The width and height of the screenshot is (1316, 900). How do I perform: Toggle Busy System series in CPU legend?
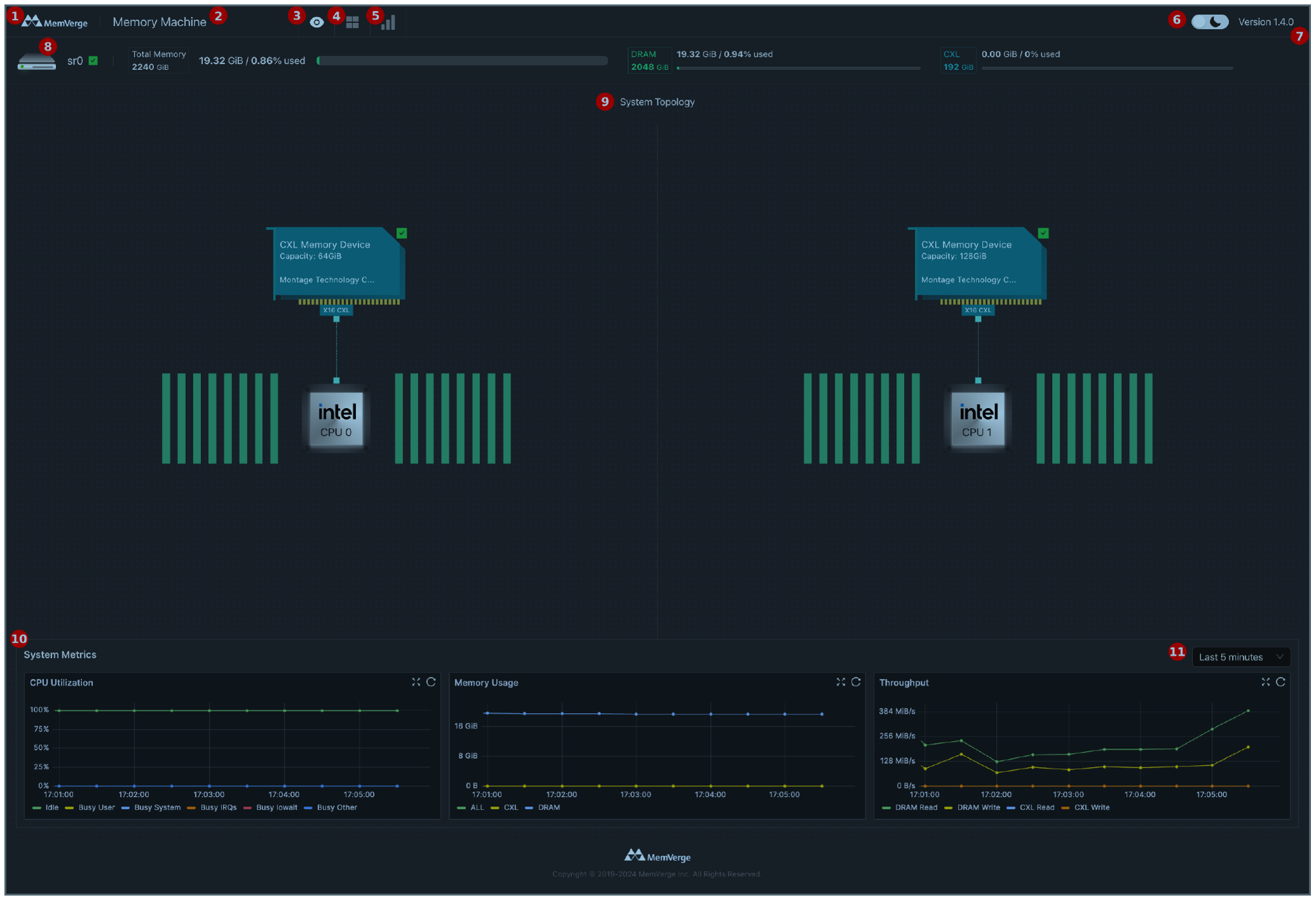pos(151,807)
